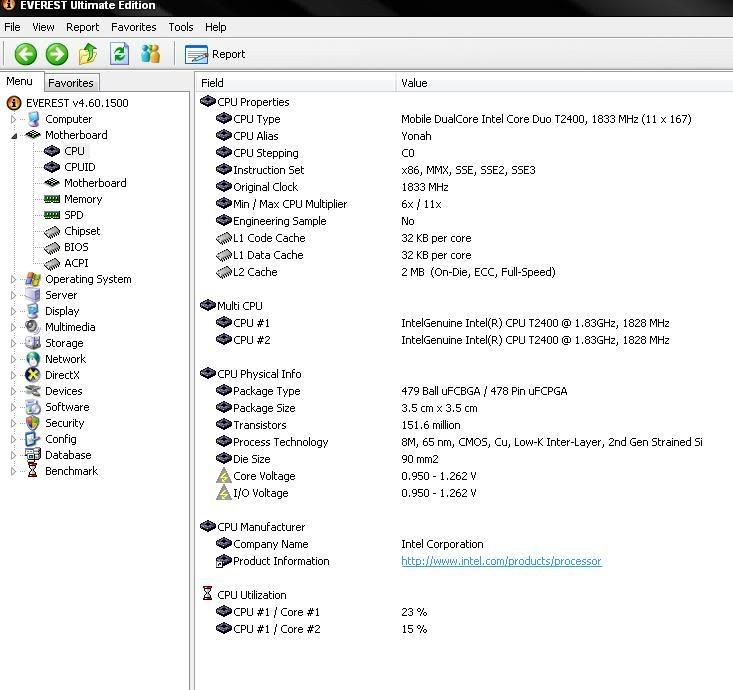Click the Benchmark hourglass icon
Image resolution: width=733 pixels, height=690 pixels.
point(32,470)
